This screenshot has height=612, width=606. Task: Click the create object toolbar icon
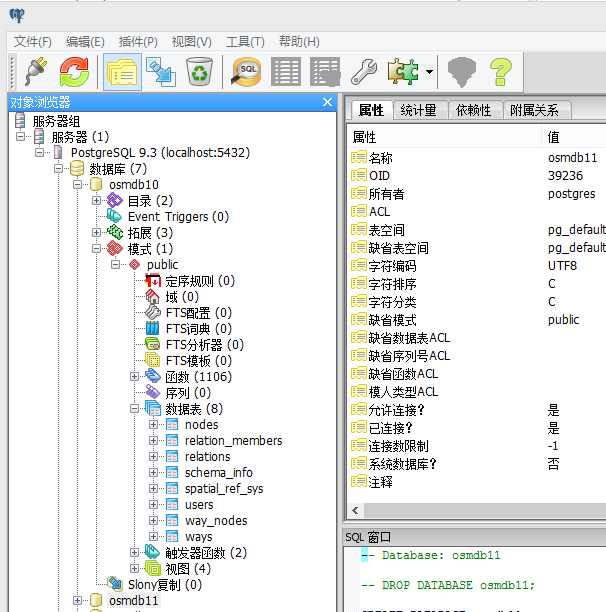click(x=161, y=71)
